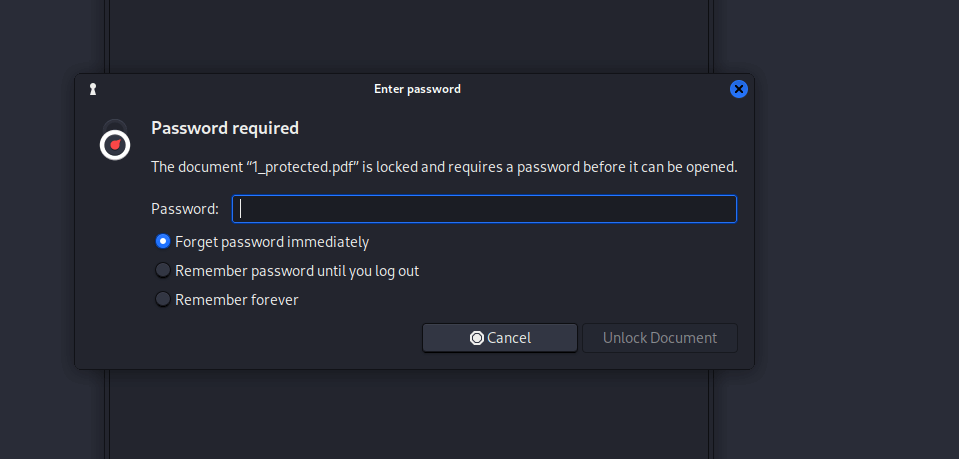Viewport: 959px width, 459px height.
Task: Click the blank document page above the dialog
Action: (409, 35)
